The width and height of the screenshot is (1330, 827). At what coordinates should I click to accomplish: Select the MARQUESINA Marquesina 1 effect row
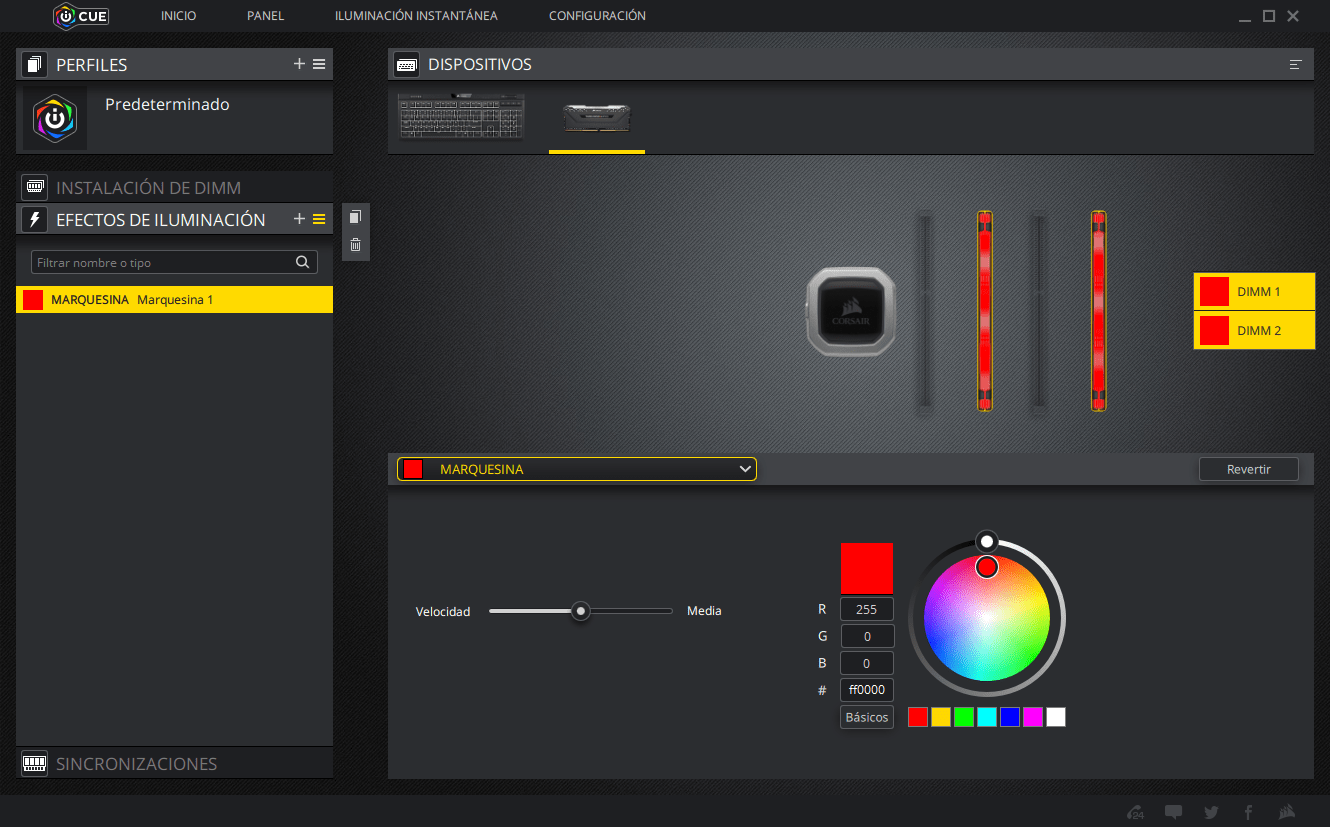(x=174, y=300)
